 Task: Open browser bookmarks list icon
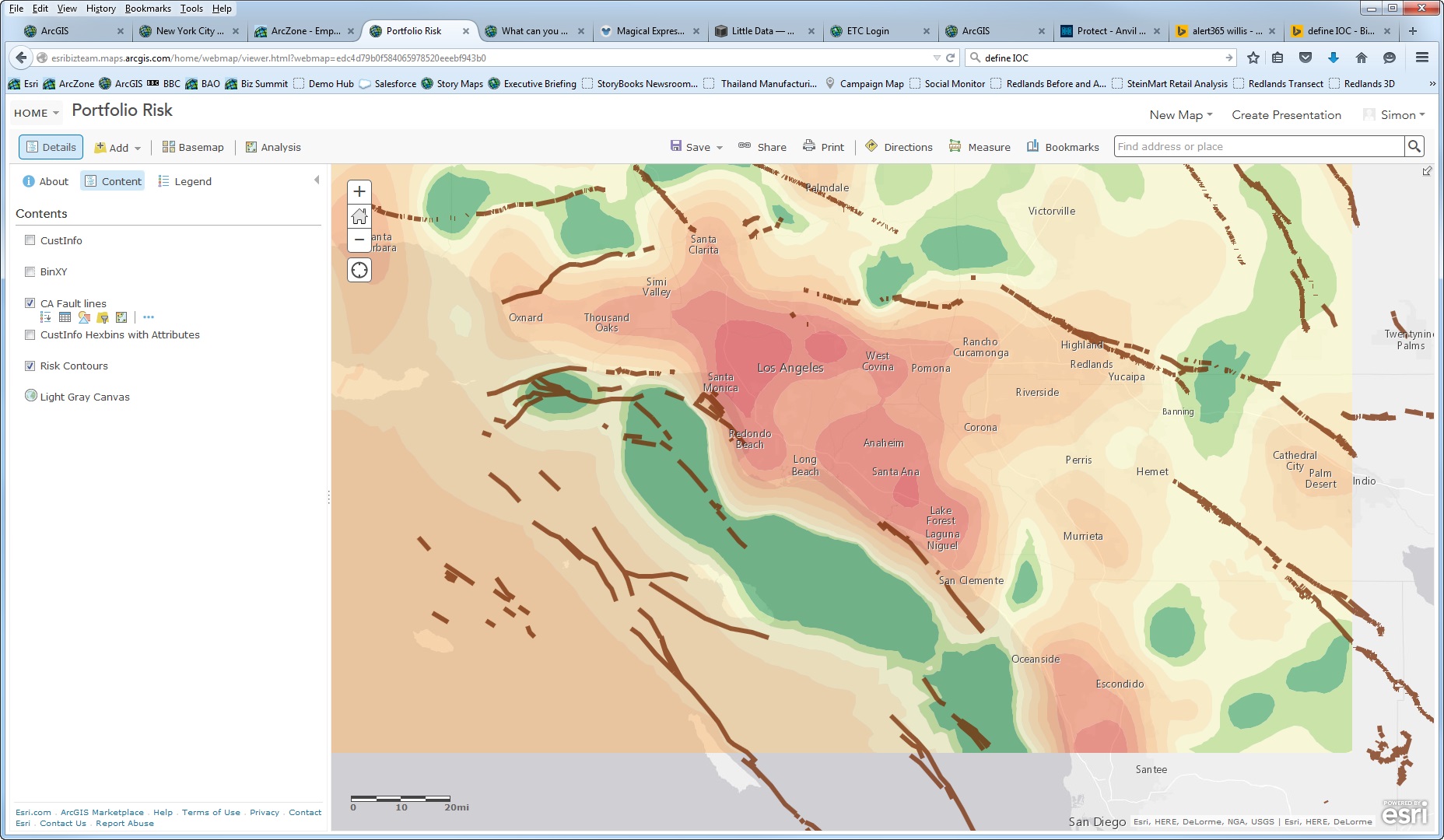1278,58
